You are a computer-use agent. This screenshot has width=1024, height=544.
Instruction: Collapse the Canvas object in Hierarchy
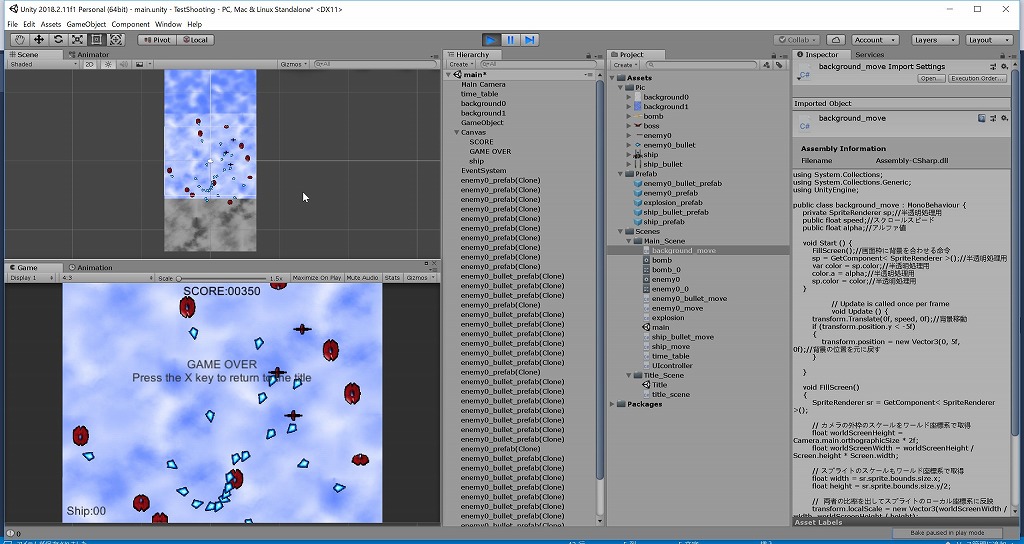tap(456, 133)
